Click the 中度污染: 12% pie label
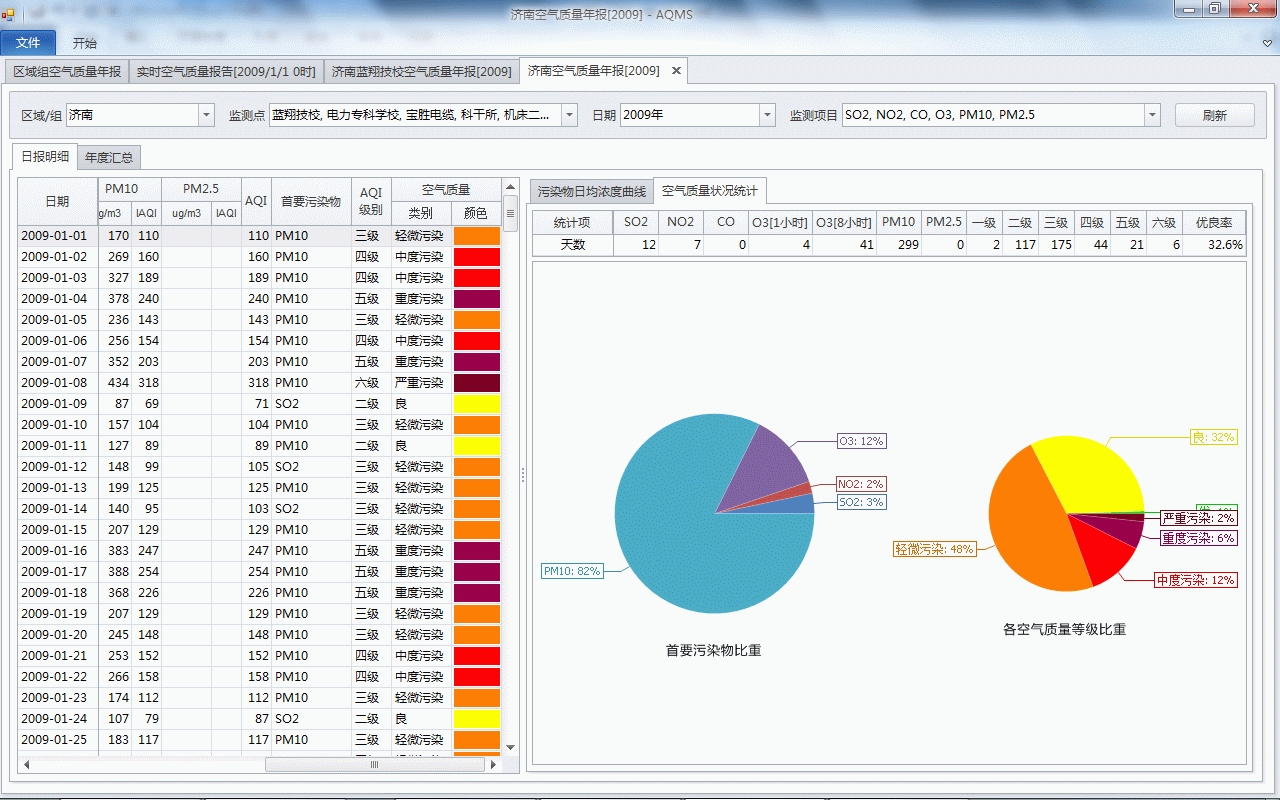The height and width of the screenshot is (800, 1280). tap(1195, 580)
